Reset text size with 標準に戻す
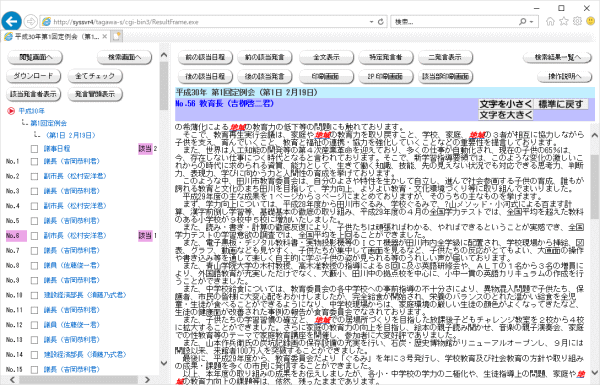This screenshot has width=600, height=385. click(x=561, y=104)
